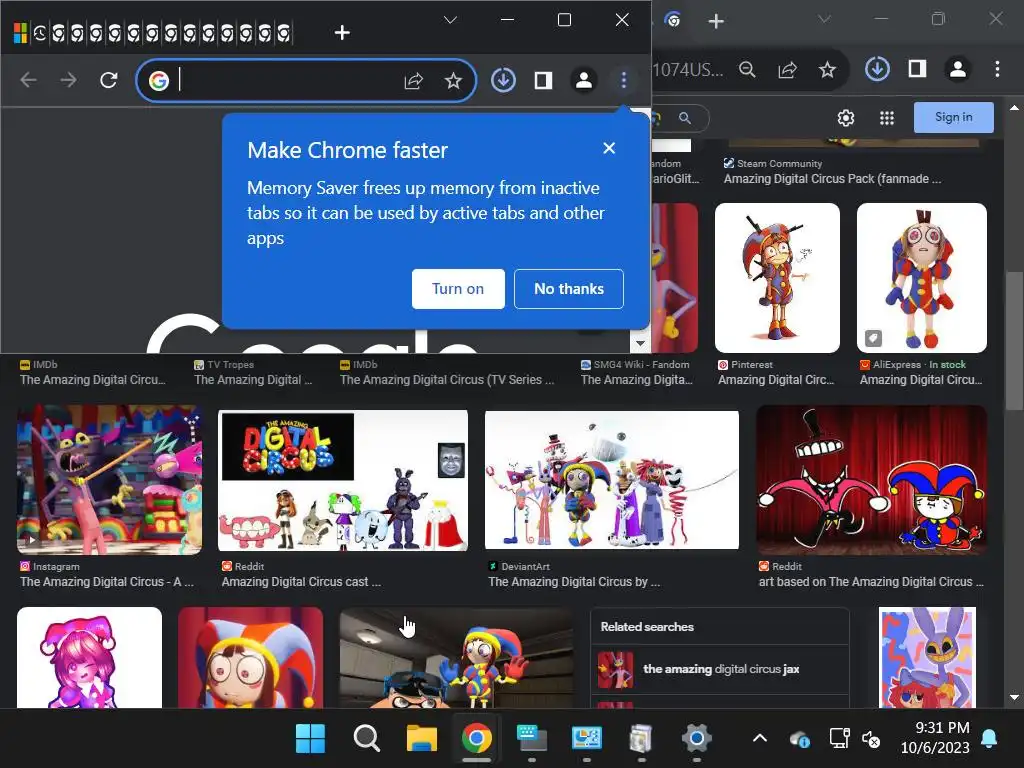Screen dimensions: 1024x768
Task: Open the three-dot Chrome menu in the front window
Action: pyautogui.click(x=624, y=80)
